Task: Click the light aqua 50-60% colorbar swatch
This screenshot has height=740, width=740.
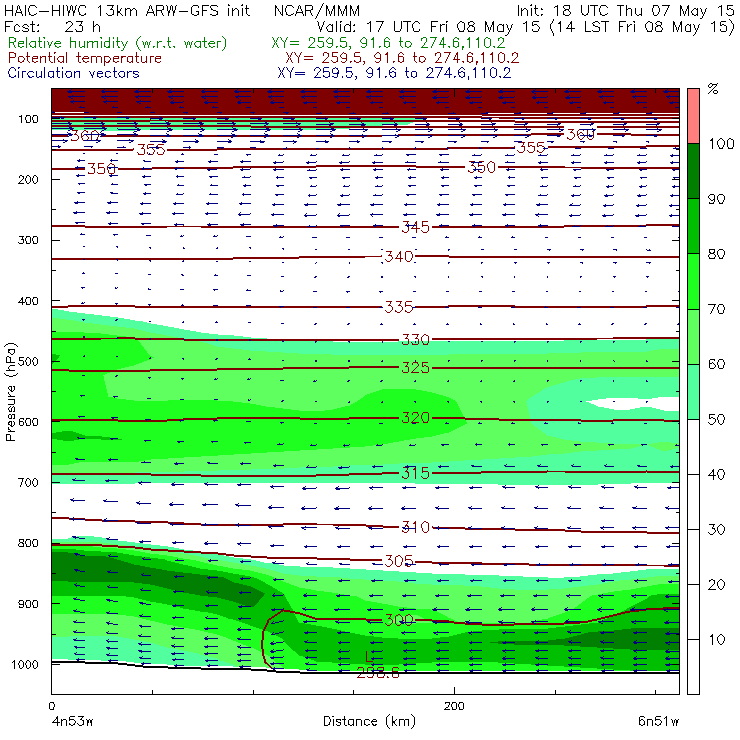Action: [693, 392]
